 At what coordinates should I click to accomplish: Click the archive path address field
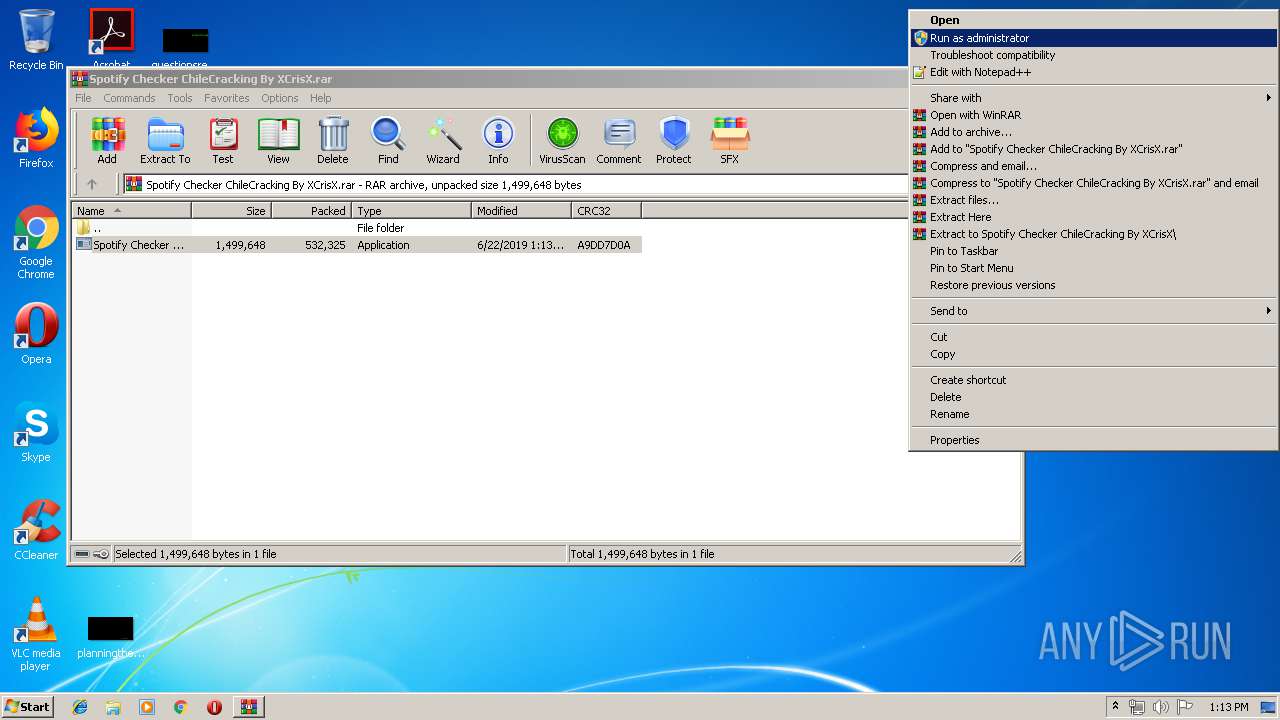click(x=515, y=184)
